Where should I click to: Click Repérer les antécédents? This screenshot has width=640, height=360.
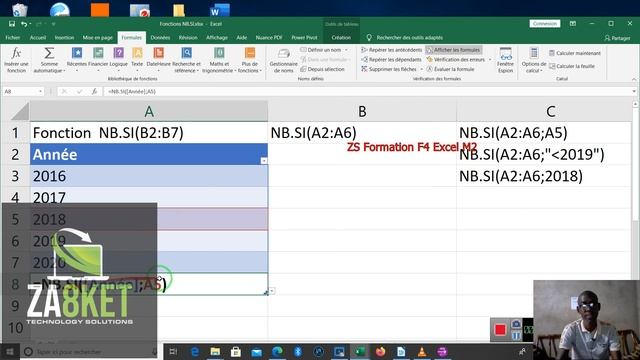[x=391, y=50]
